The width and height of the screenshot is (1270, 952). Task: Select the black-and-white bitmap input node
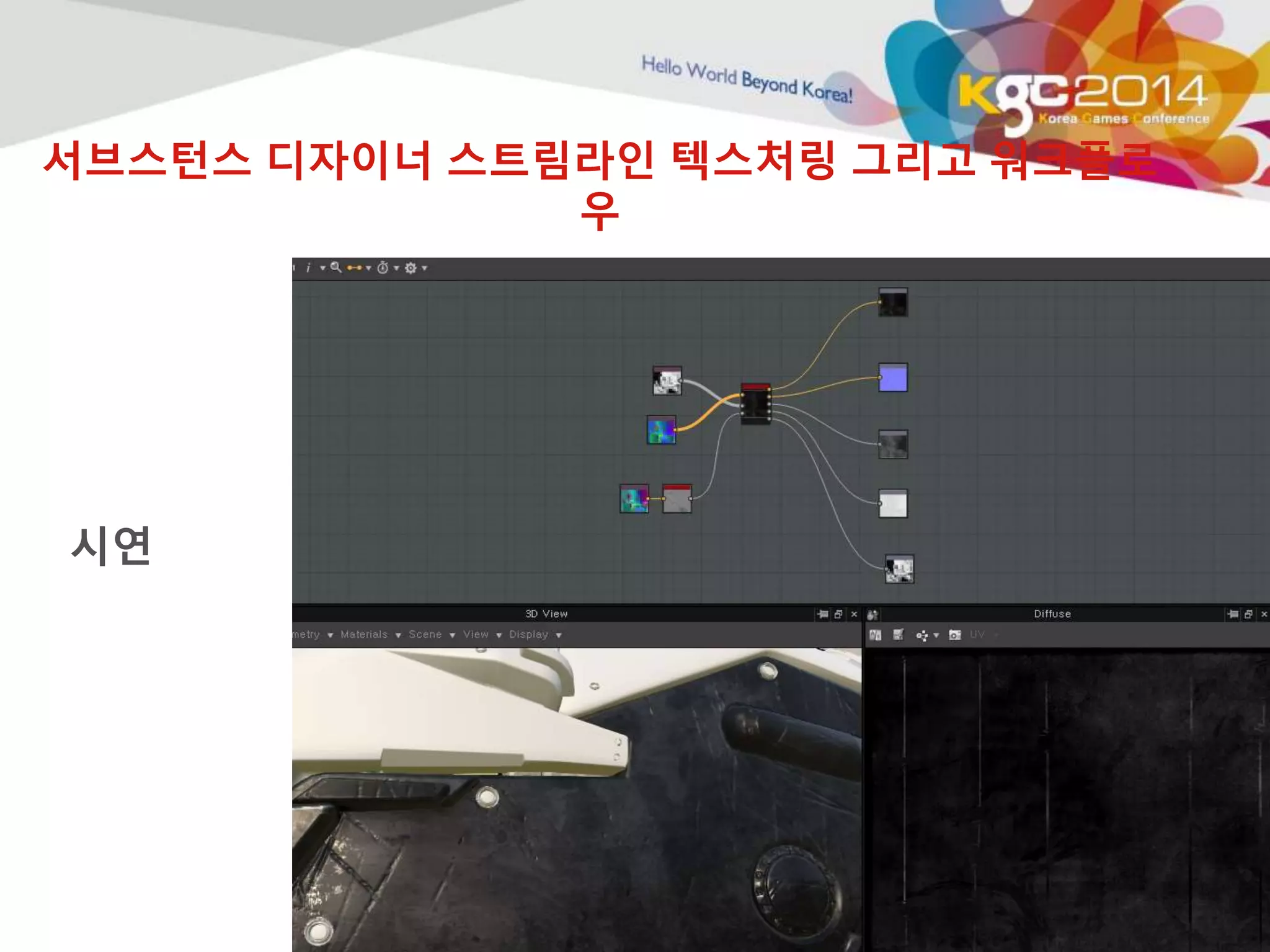667,381
